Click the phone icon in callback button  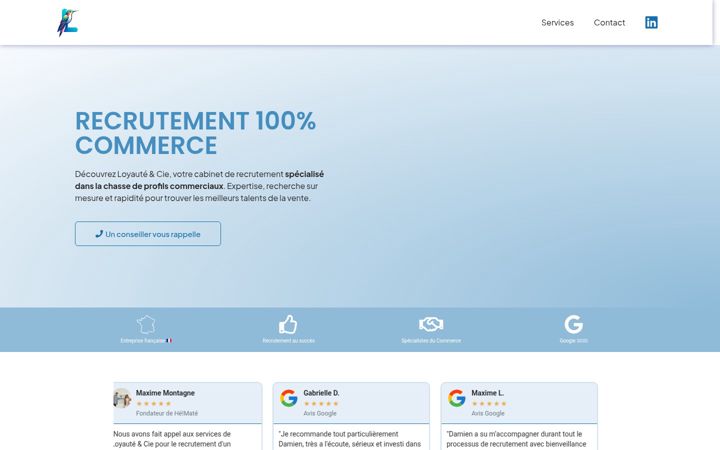tap(99, 234)
